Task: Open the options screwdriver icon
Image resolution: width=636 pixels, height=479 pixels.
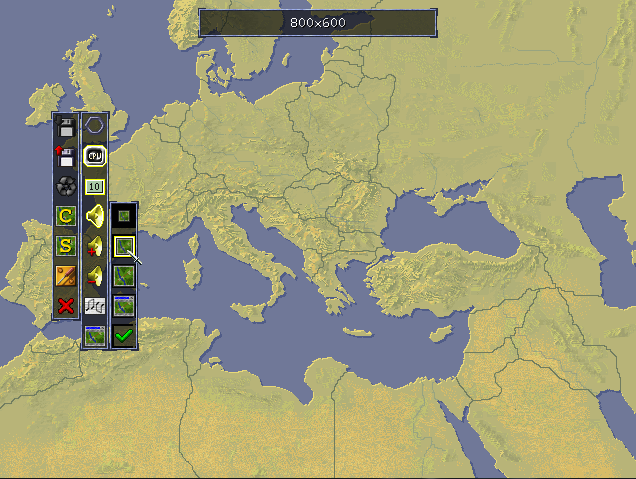Action: coord(66,276)
